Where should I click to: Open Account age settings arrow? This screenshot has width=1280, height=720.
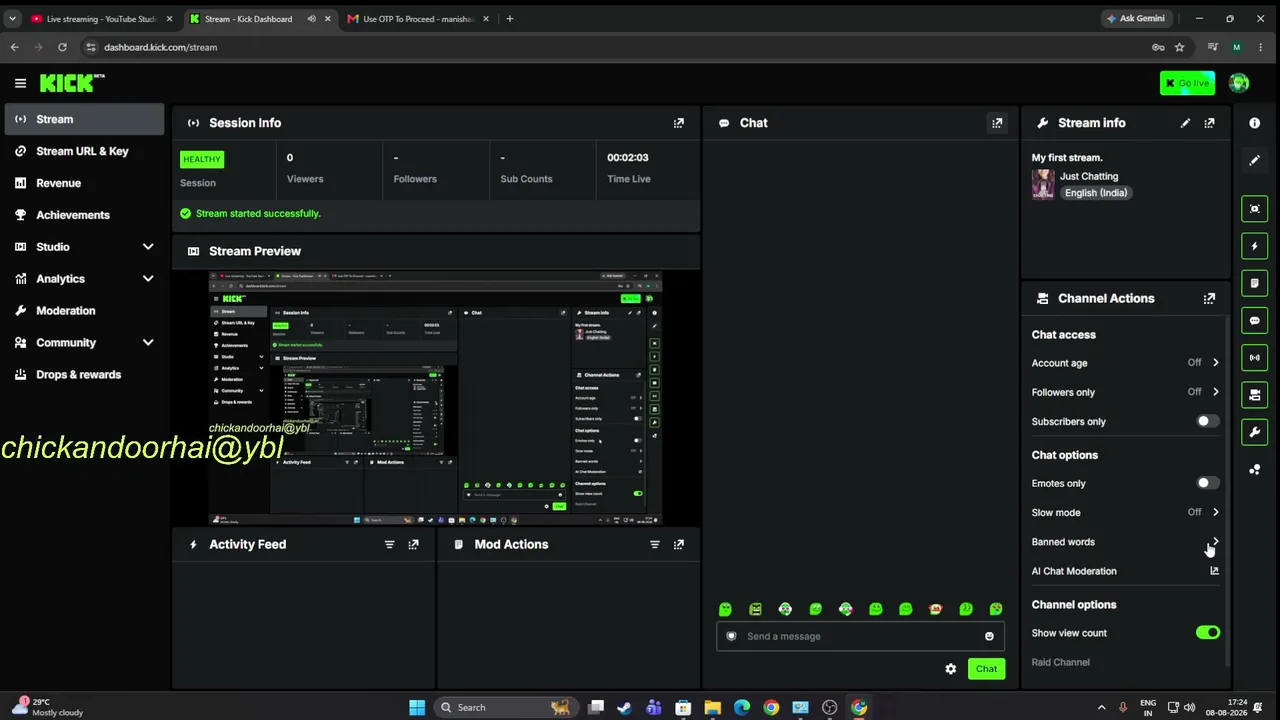pyautogui.click(x=1215, y=363)
